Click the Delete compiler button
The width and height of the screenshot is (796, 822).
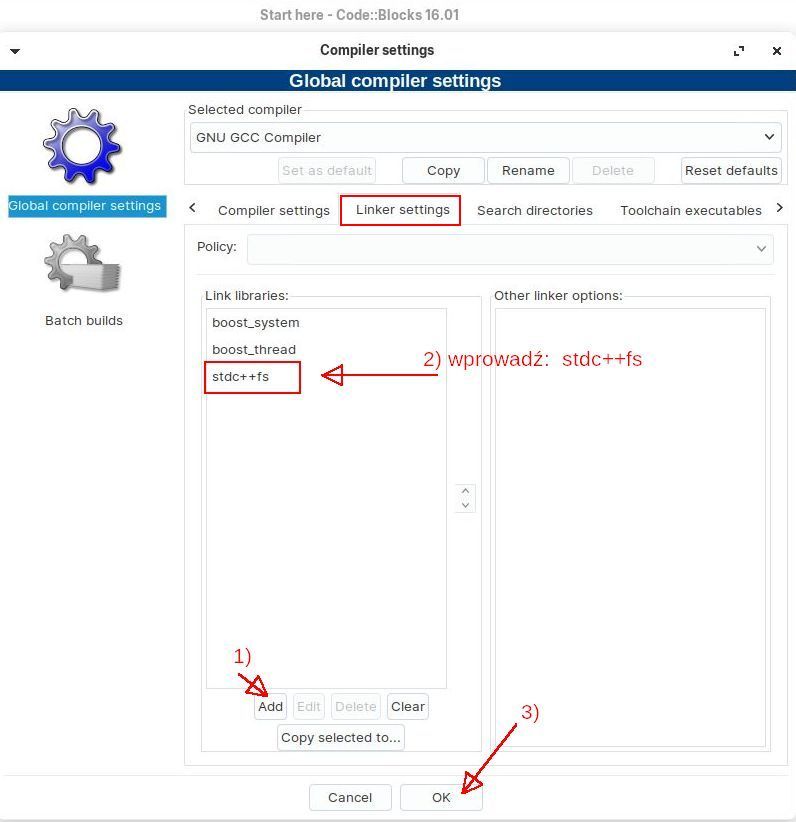[612, 170]
